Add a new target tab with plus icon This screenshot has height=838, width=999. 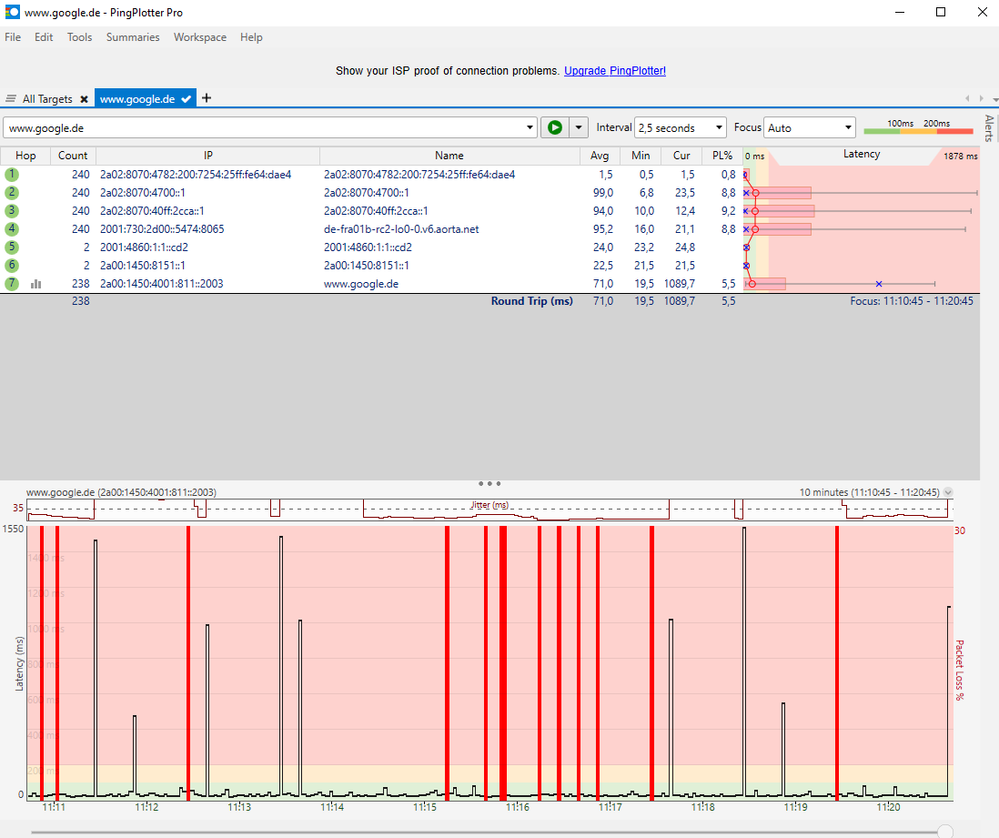(206, 98)
